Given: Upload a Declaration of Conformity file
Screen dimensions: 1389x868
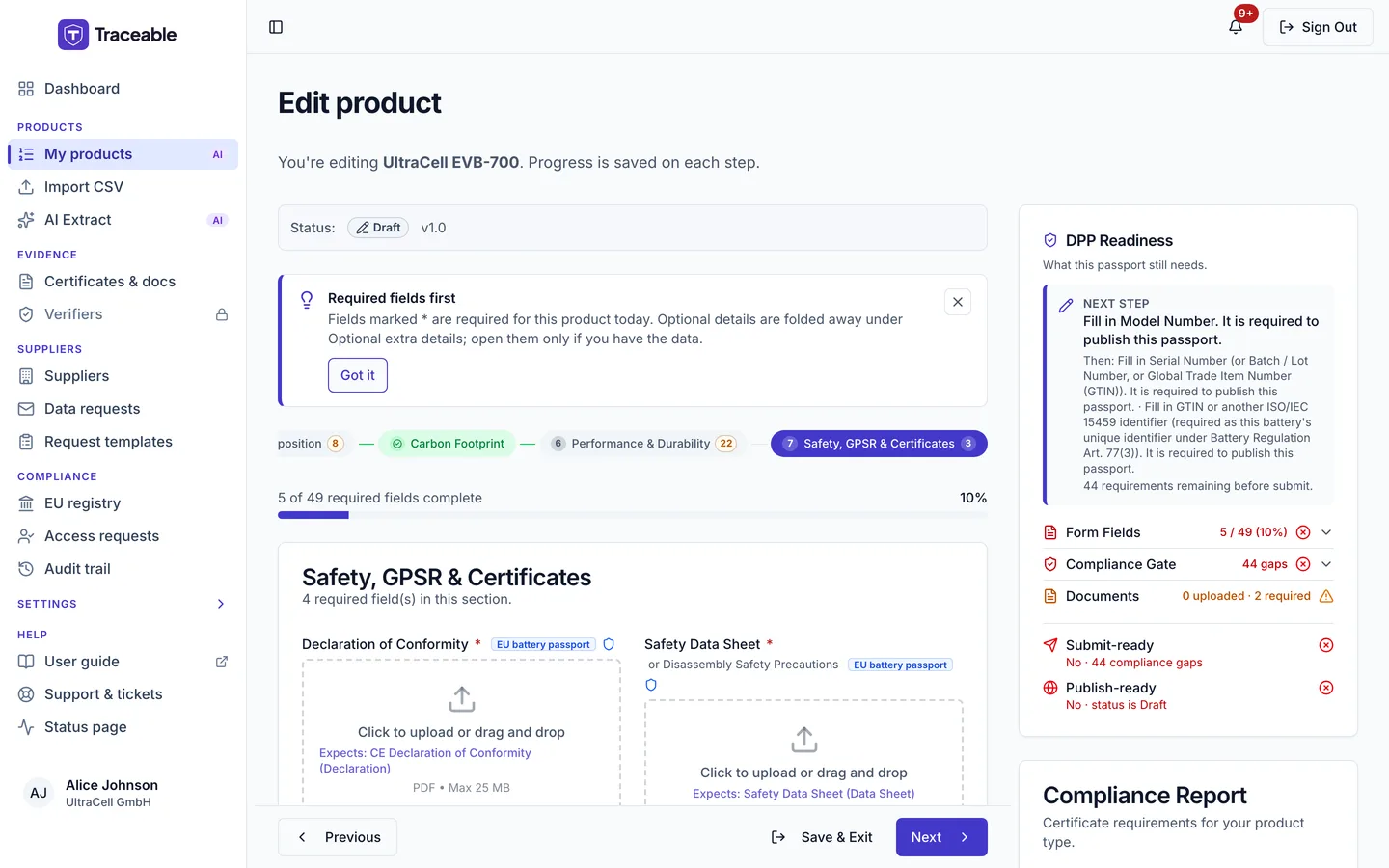Looking at the screenshot, I should coord(461,733).
